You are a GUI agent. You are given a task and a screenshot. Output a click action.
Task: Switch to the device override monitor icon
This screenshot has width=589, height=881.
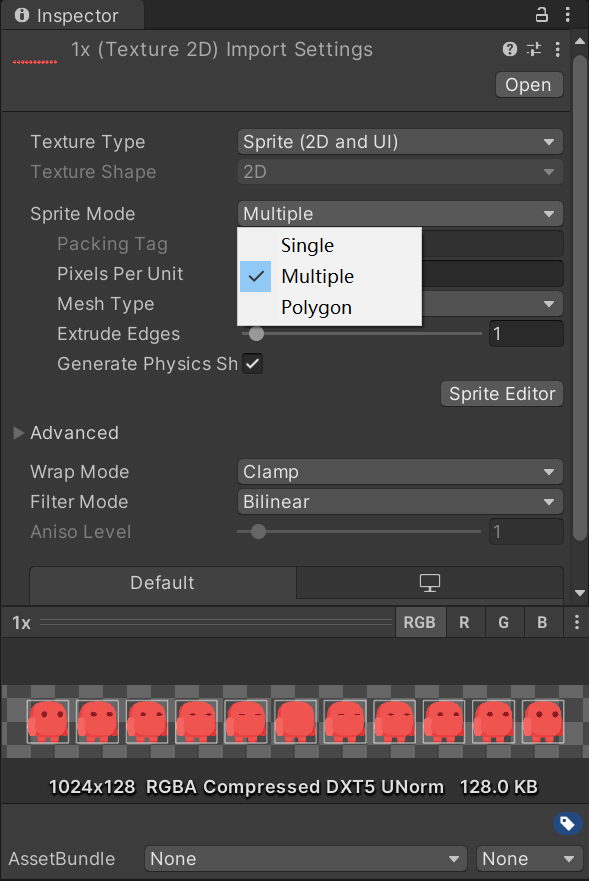[430, 584]
